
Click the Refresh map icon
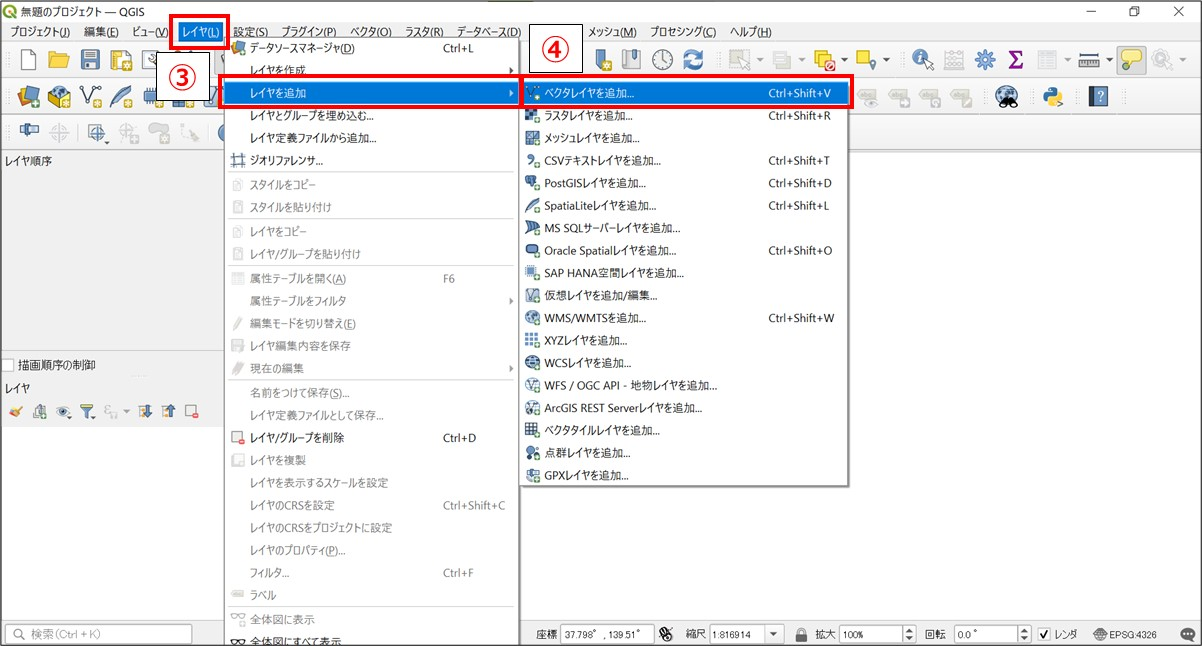click(x=693, y=60)
